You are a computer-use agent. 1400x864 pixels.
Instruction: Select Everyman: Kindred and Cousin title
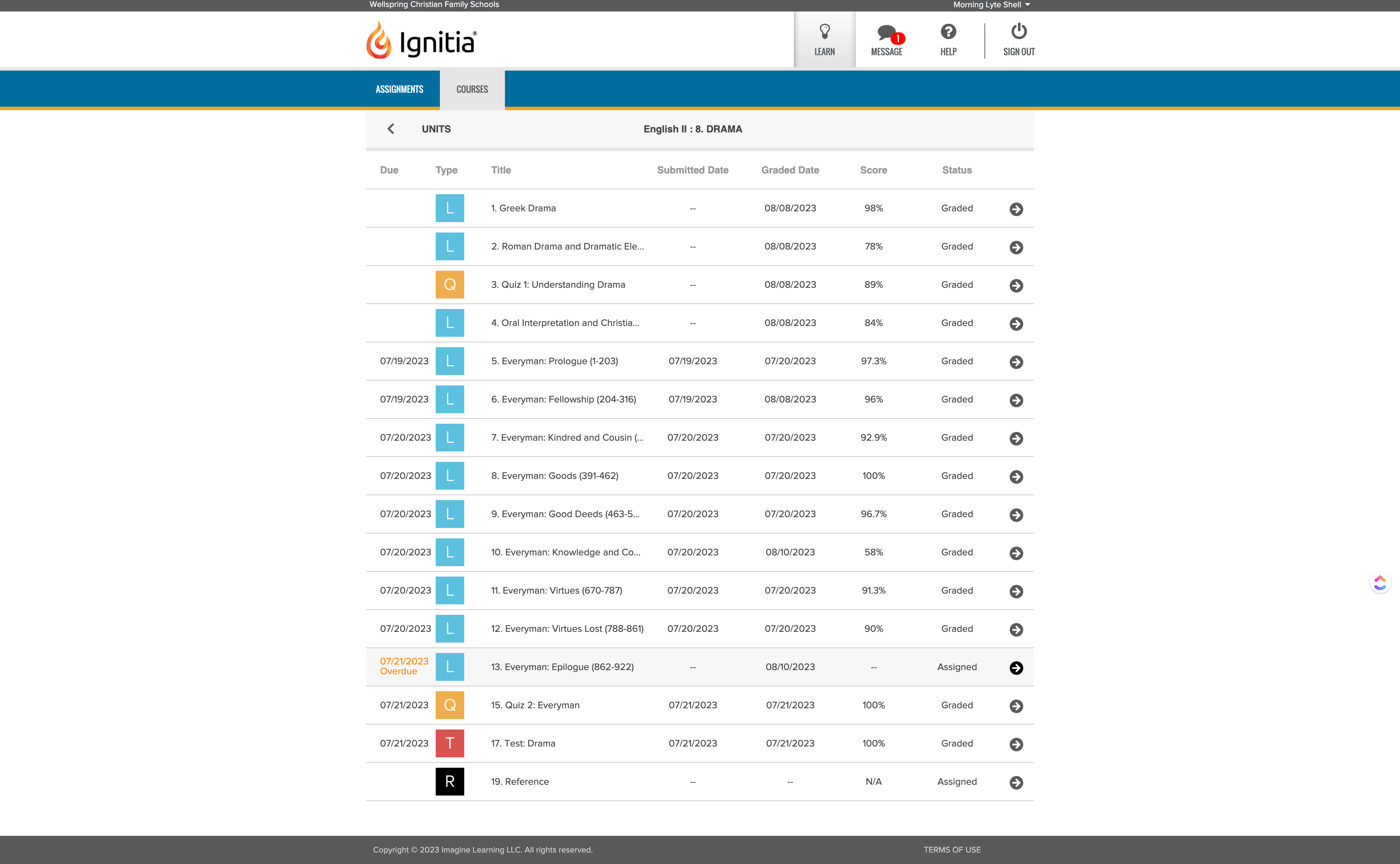click(567, 438)
